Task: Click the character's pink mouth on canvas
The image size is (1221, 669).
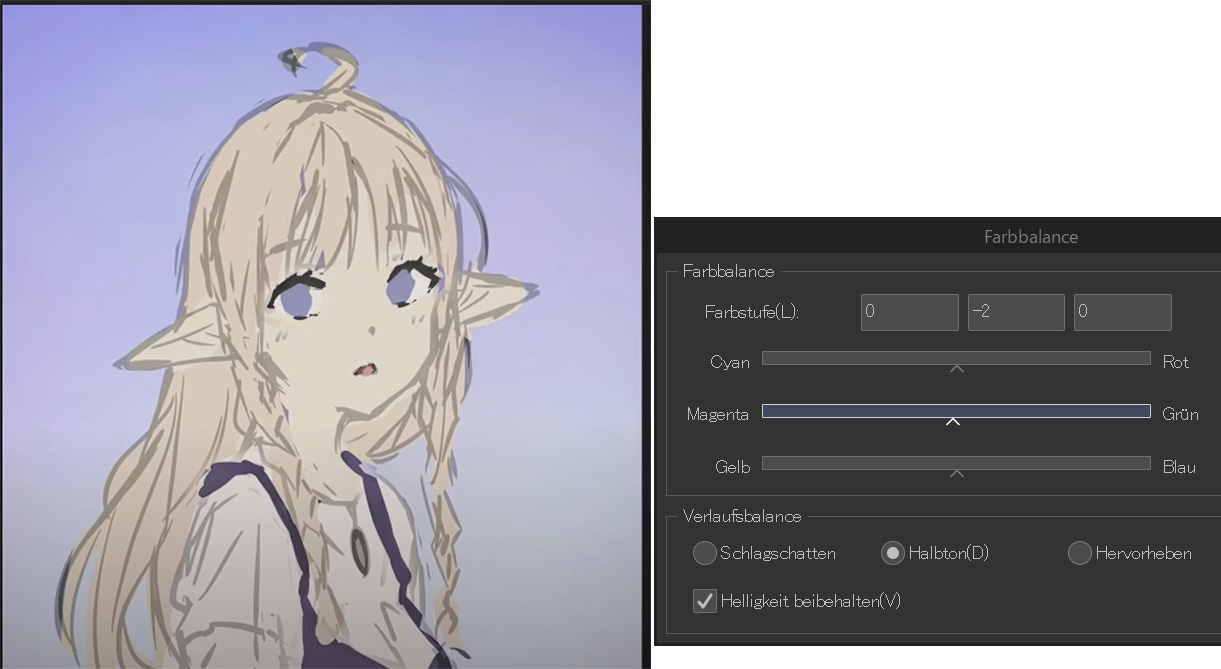Action: [x=364, y=370]
